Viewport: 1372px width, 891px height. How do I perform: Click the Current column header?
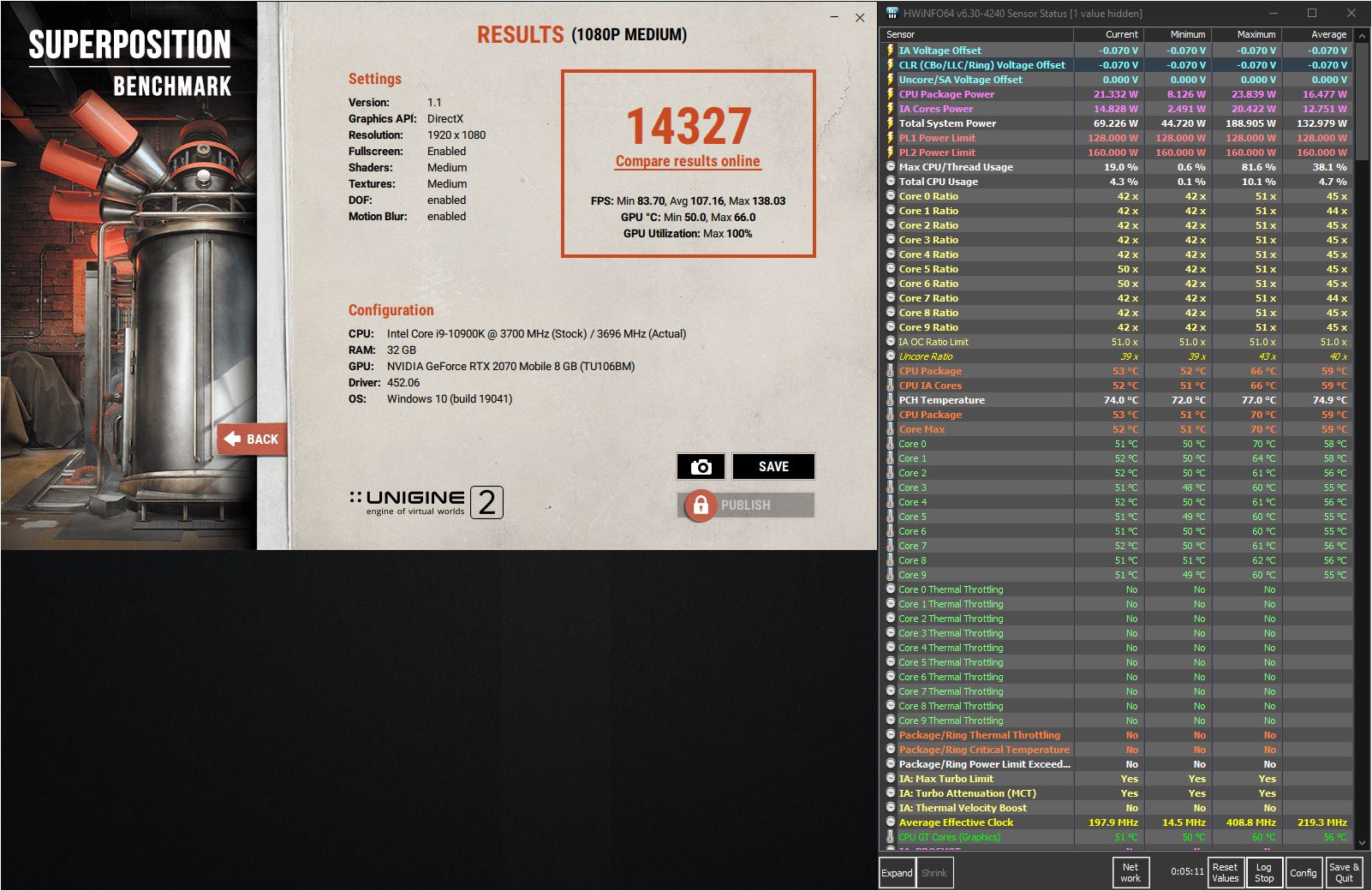tap(1107, 34)
